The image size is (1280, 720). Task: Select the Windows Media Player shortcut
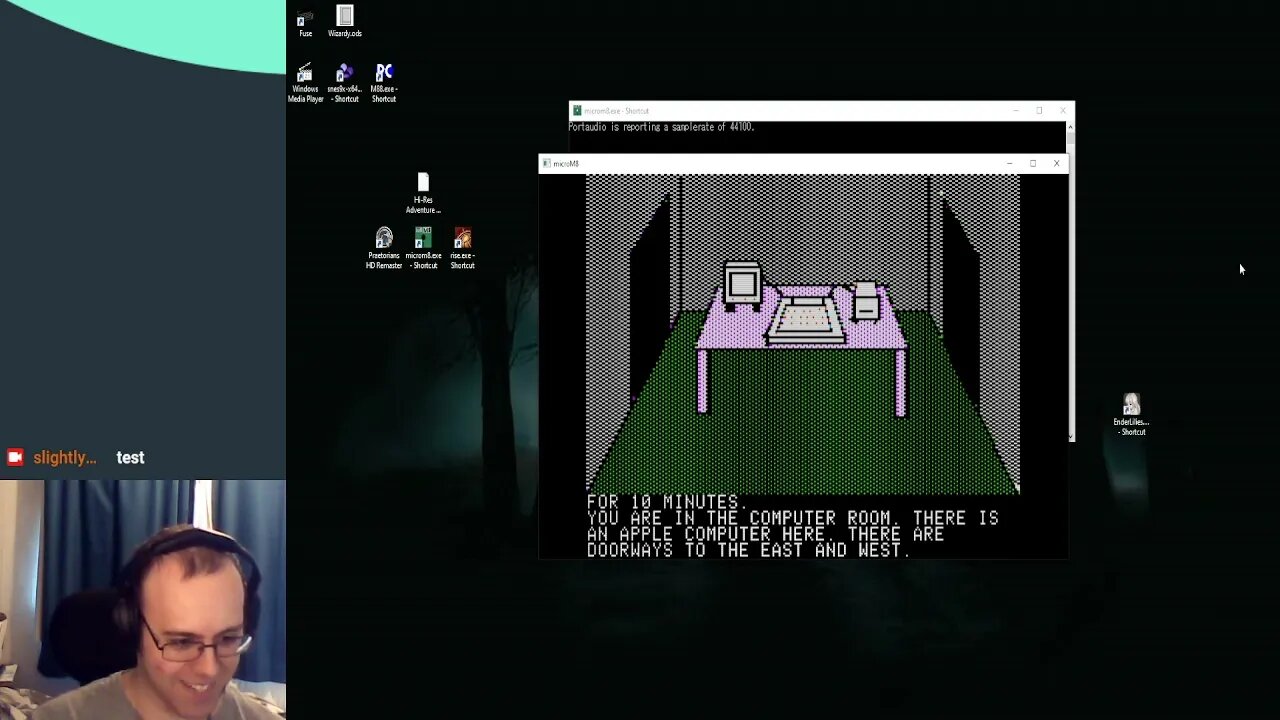pyautogui.click(x=305, y=83)
